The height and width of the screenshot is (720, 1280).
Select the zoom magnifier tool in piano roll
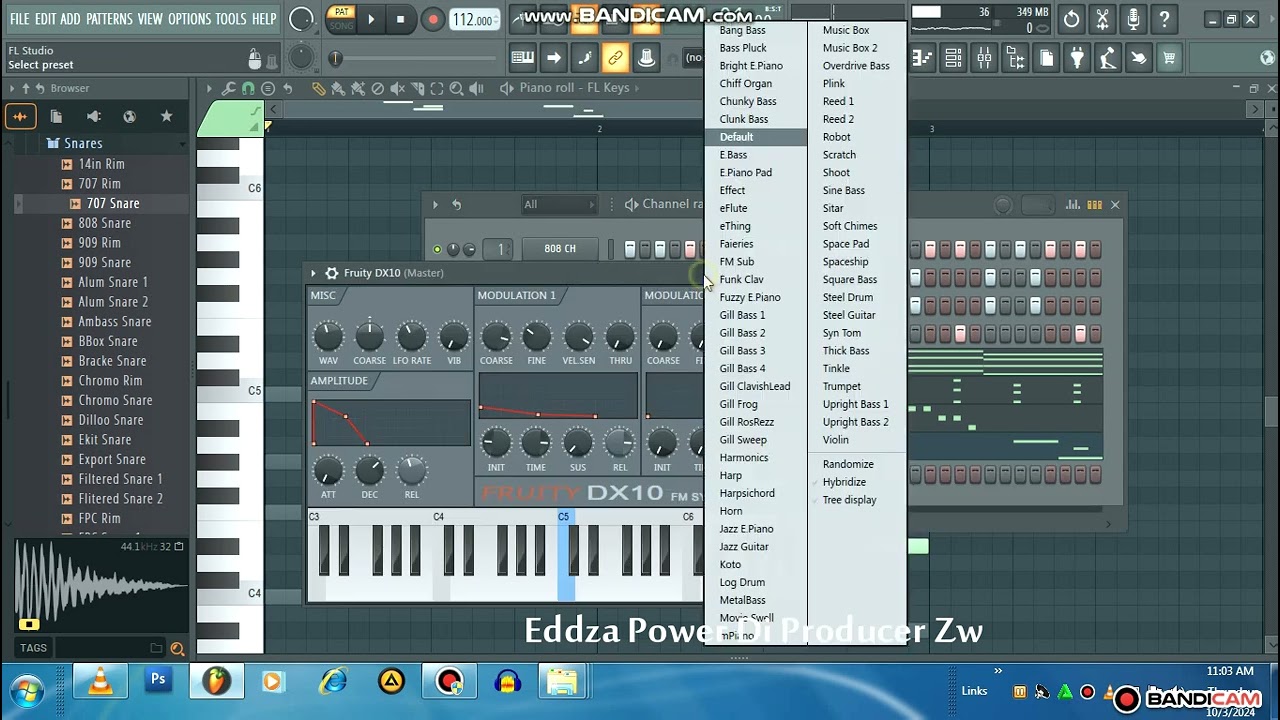[x=458, y=88]
